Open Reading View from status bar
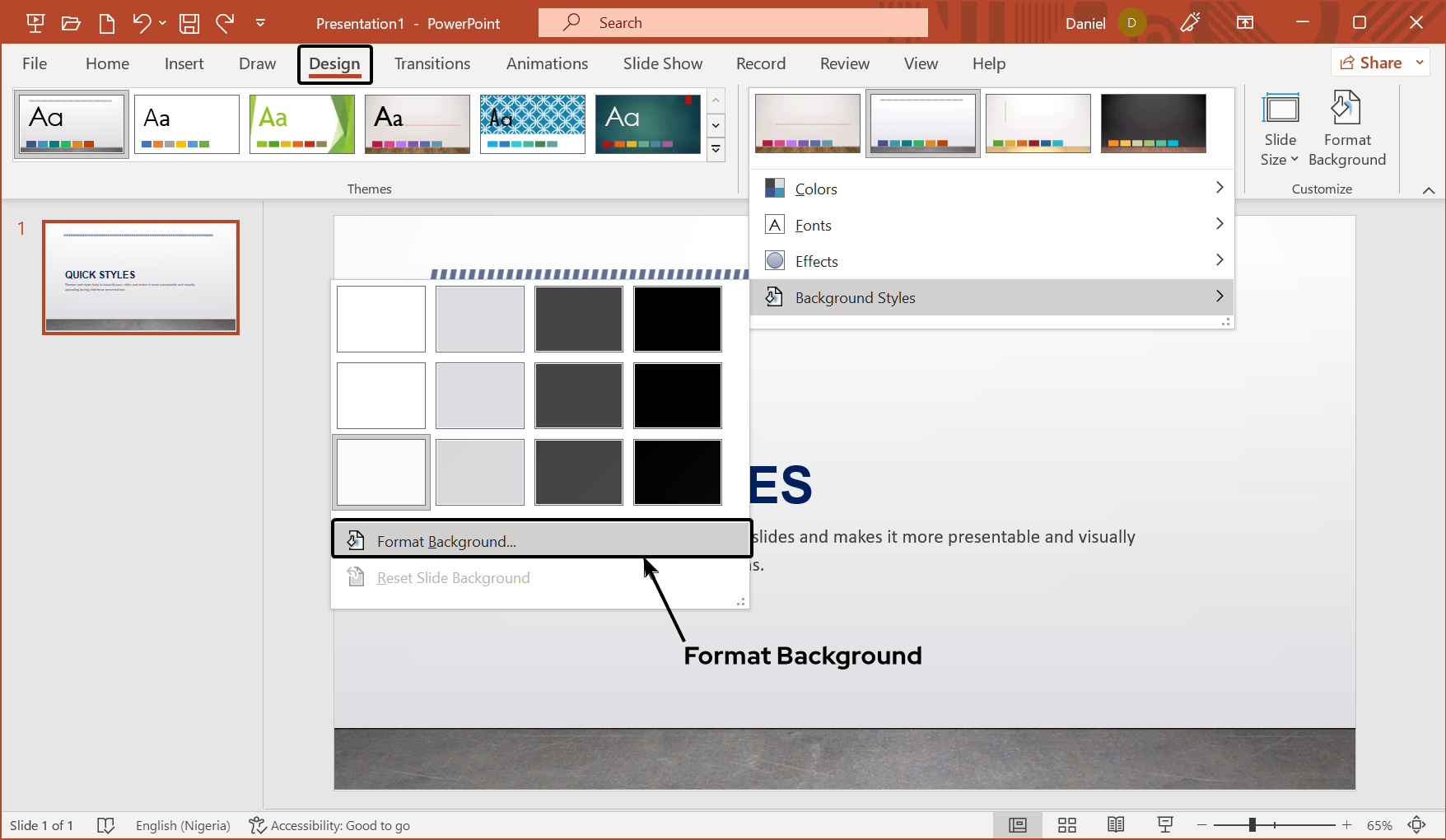 click(1116, 825)
